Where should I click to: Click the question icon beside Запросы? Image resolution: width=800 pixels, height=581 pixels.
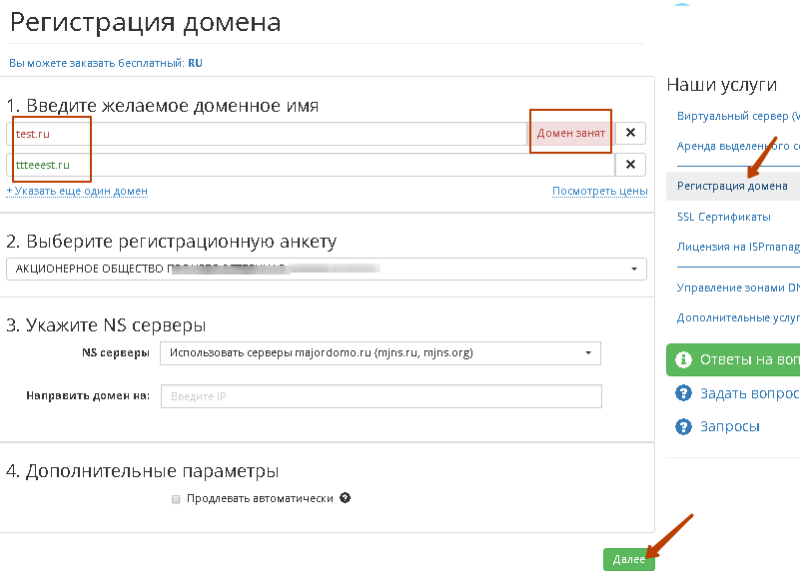click(684, 427)
